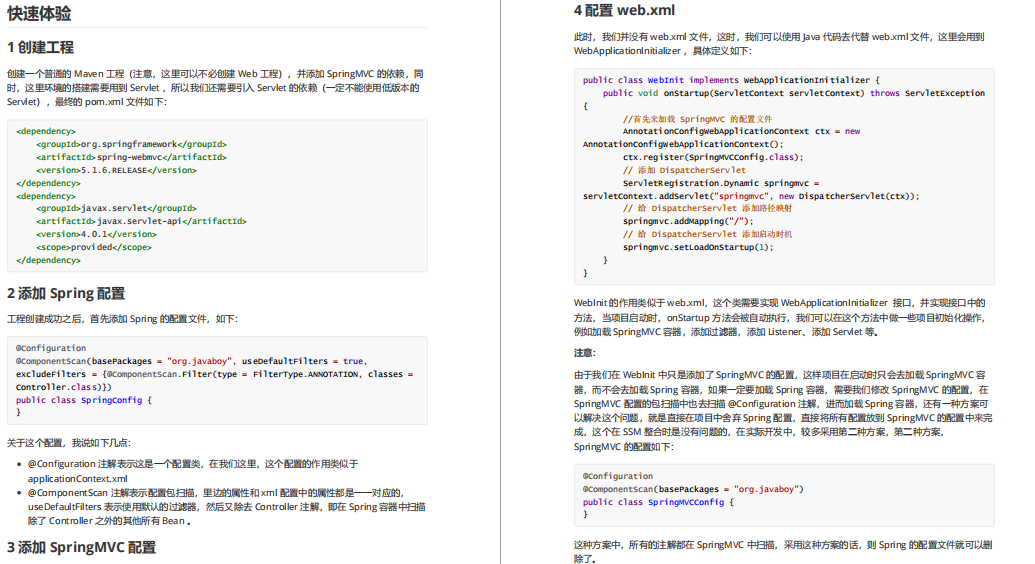Click the bullet about the @Configuration annotation
Image resolution: width=1035 pixels, height=564 pixels.
coord(193,472)
